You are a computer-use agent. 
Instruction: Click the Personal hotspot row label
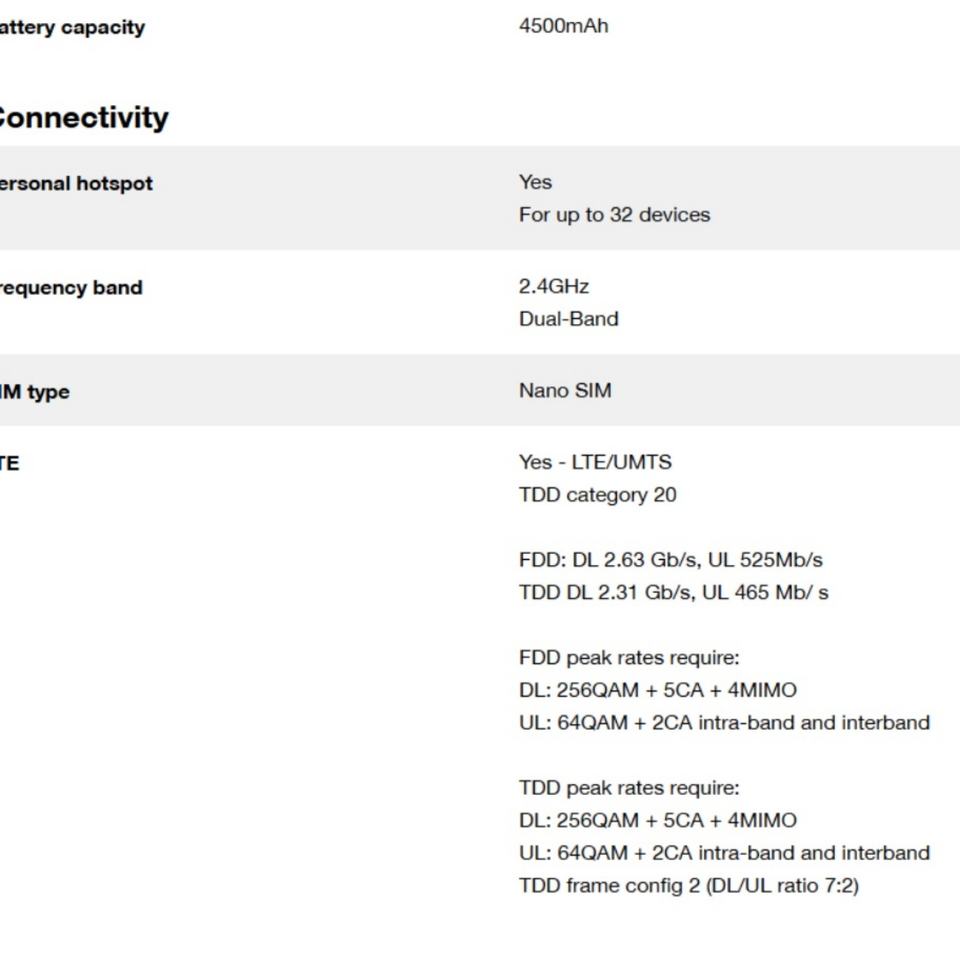click(x=76, y=183)
